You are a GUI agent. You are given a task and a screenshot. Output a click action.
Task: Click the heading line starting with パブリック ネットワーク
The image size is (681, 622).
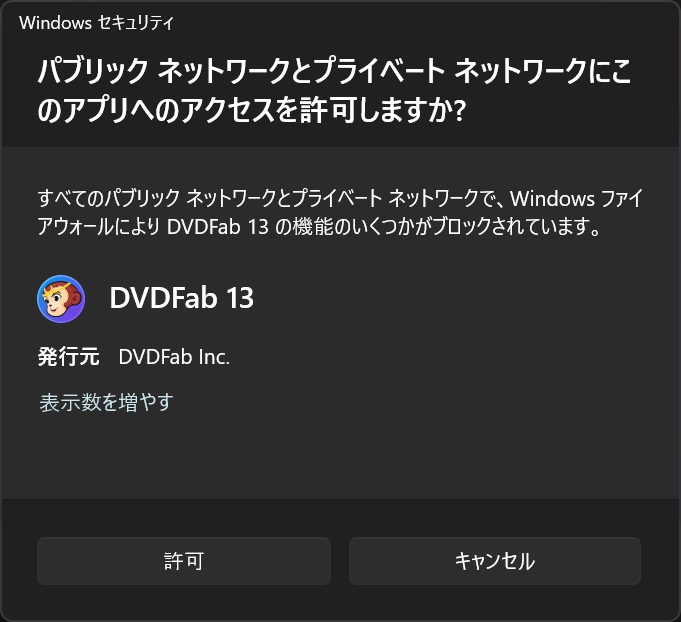pyautogui.click(x=334, y=71)
